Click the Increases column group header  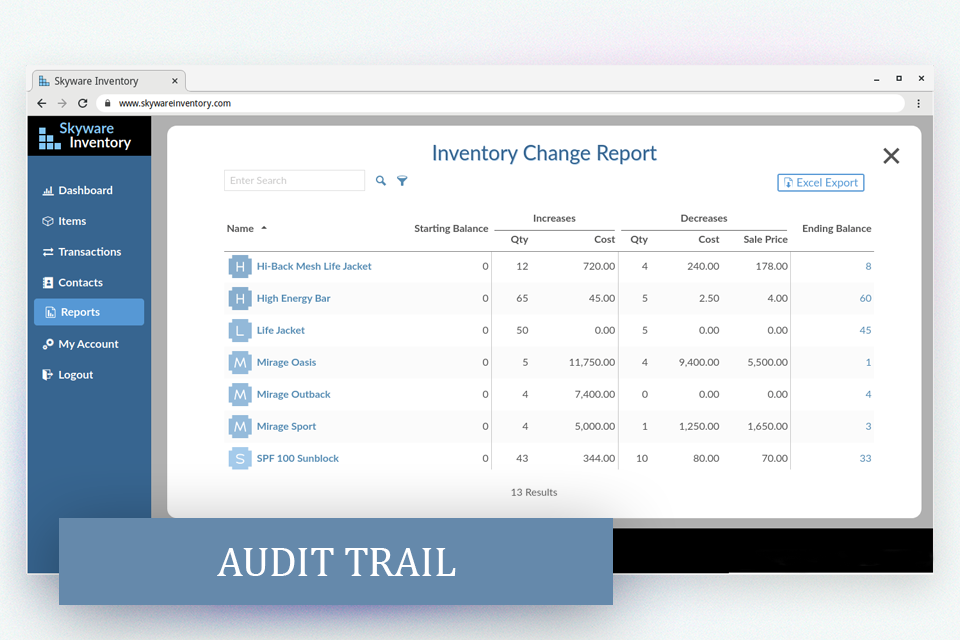(554, 218)
